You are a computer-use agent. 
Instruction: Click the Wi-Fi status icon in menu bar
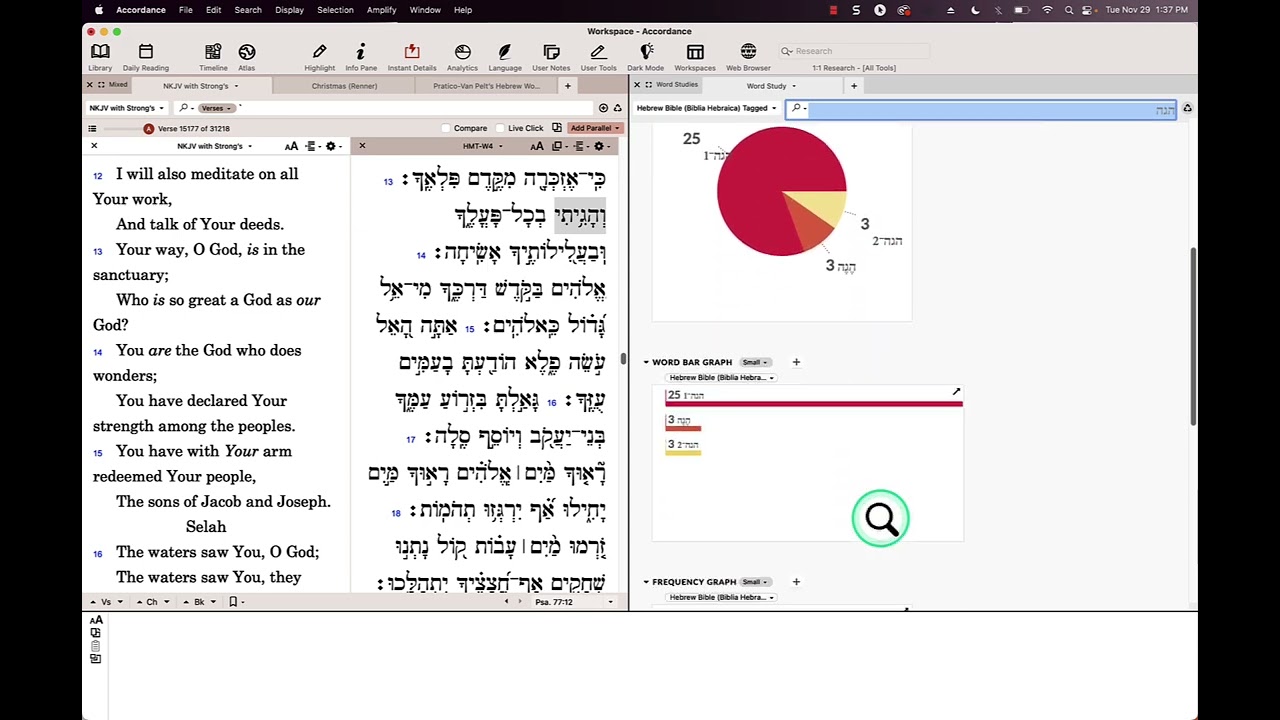click(1047, 10)
